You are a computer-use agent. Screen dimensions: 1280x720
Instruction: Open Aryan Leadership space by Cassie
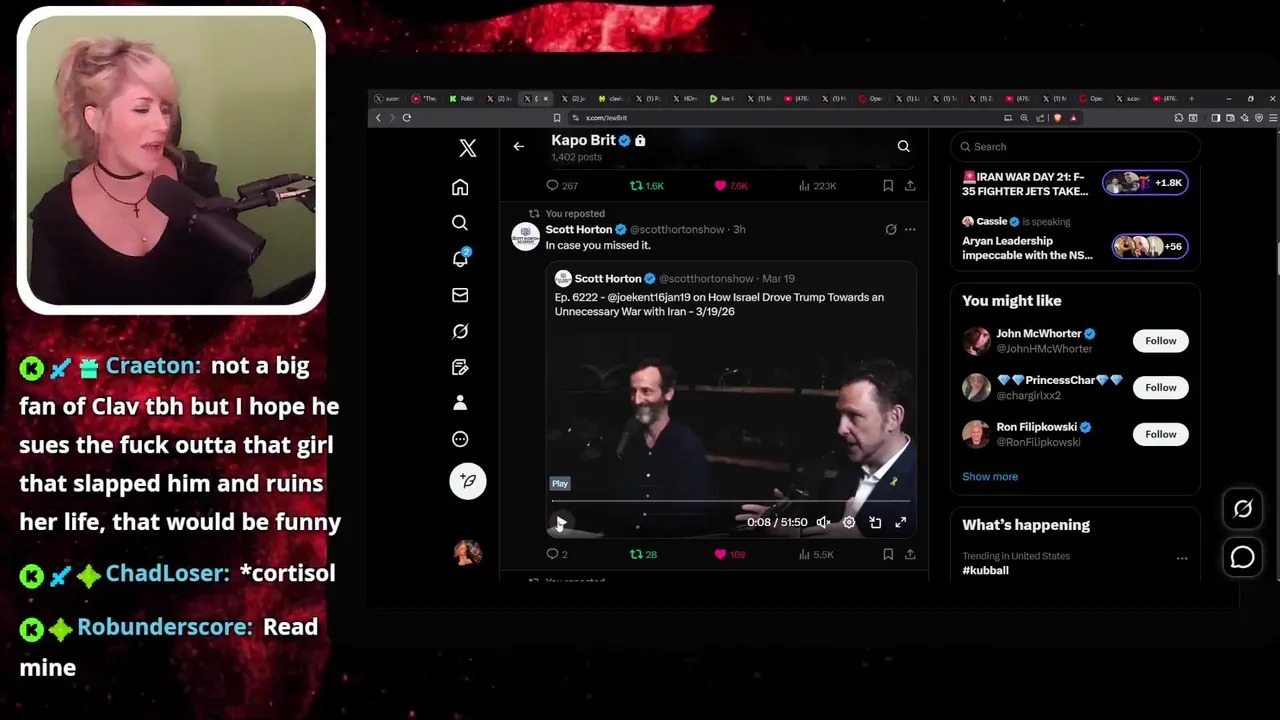tap(1075, 240)
